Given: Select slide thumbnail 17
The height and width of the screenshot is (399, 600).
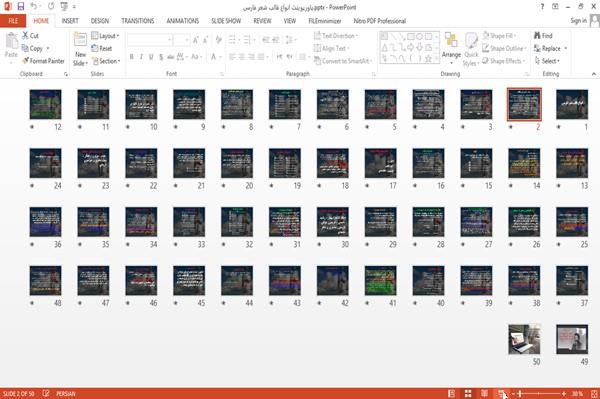Looking at the screenshot, I should pos(380,163).
